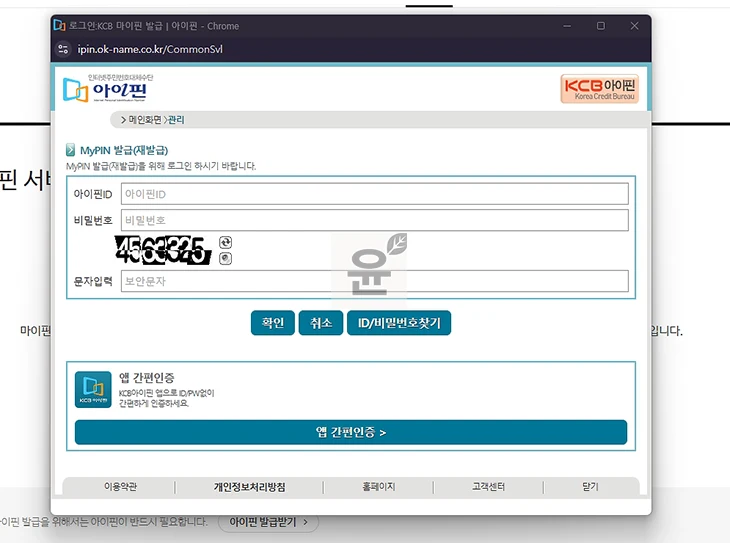The height and width of the screenshot is (543, 730).
Task: Go to 홈페이지 from footer
Action: [x=379, y=487]
